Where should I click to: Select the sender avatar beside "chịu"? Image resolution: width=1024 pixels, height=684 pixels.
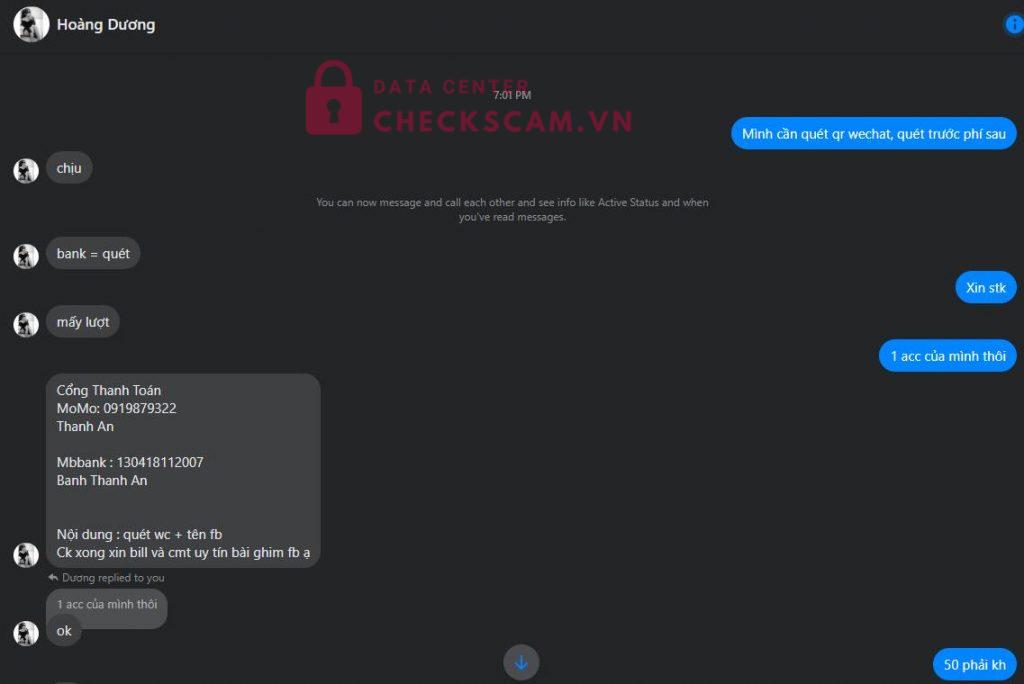click(26, 171)
